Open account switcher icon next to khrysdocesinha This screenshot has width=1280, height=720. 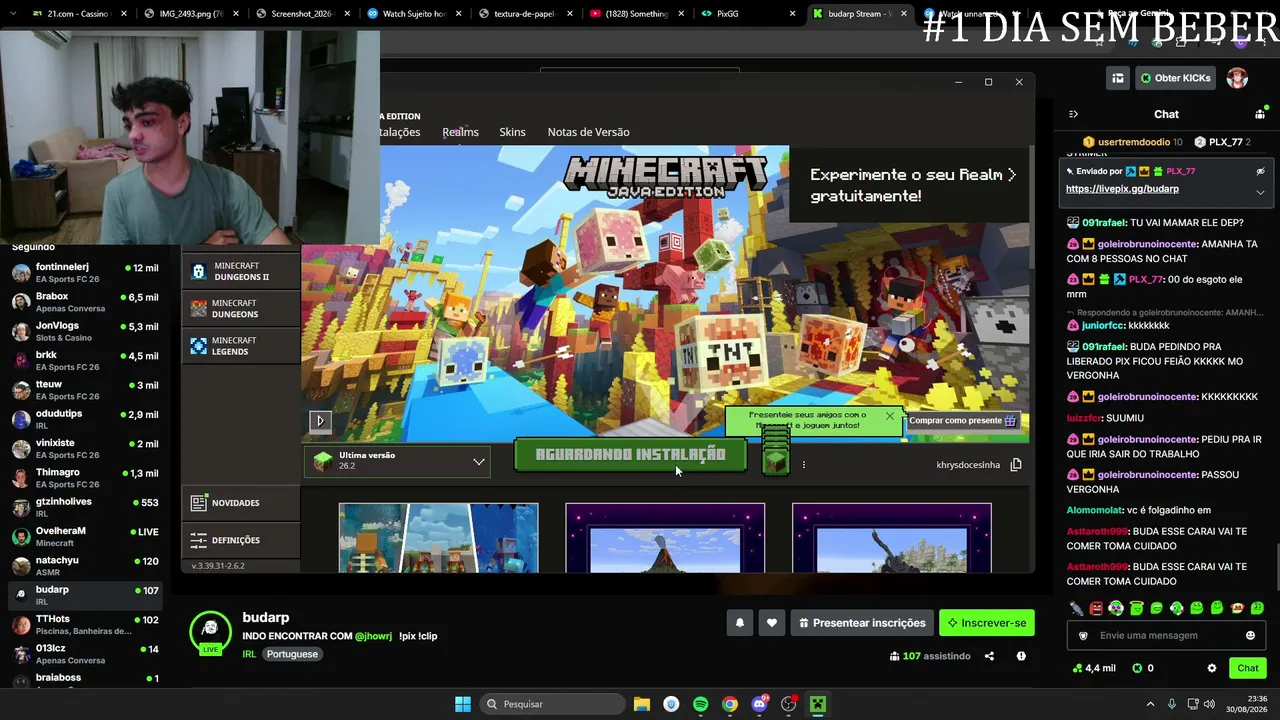click(x=1016, y=464)
